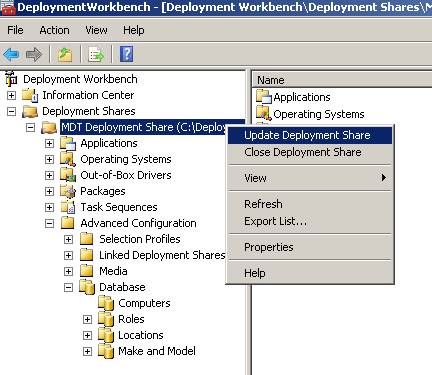Click the Roles folder icon
The height and width of the screenshot is (375, 432).
pos(106,319)
